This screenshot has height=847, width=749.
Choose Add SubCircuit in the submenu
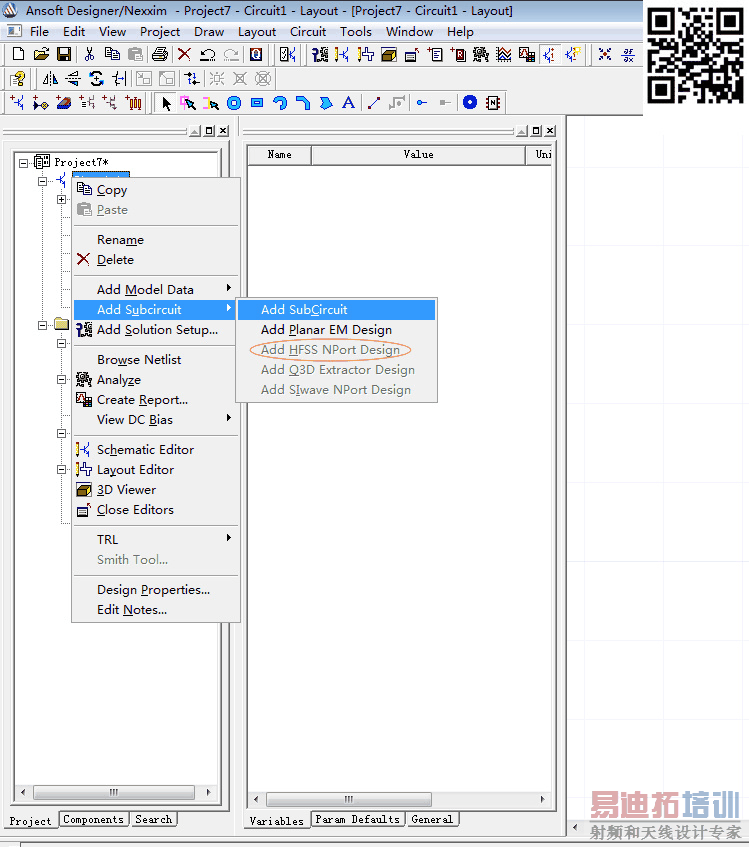pos(336,310)
